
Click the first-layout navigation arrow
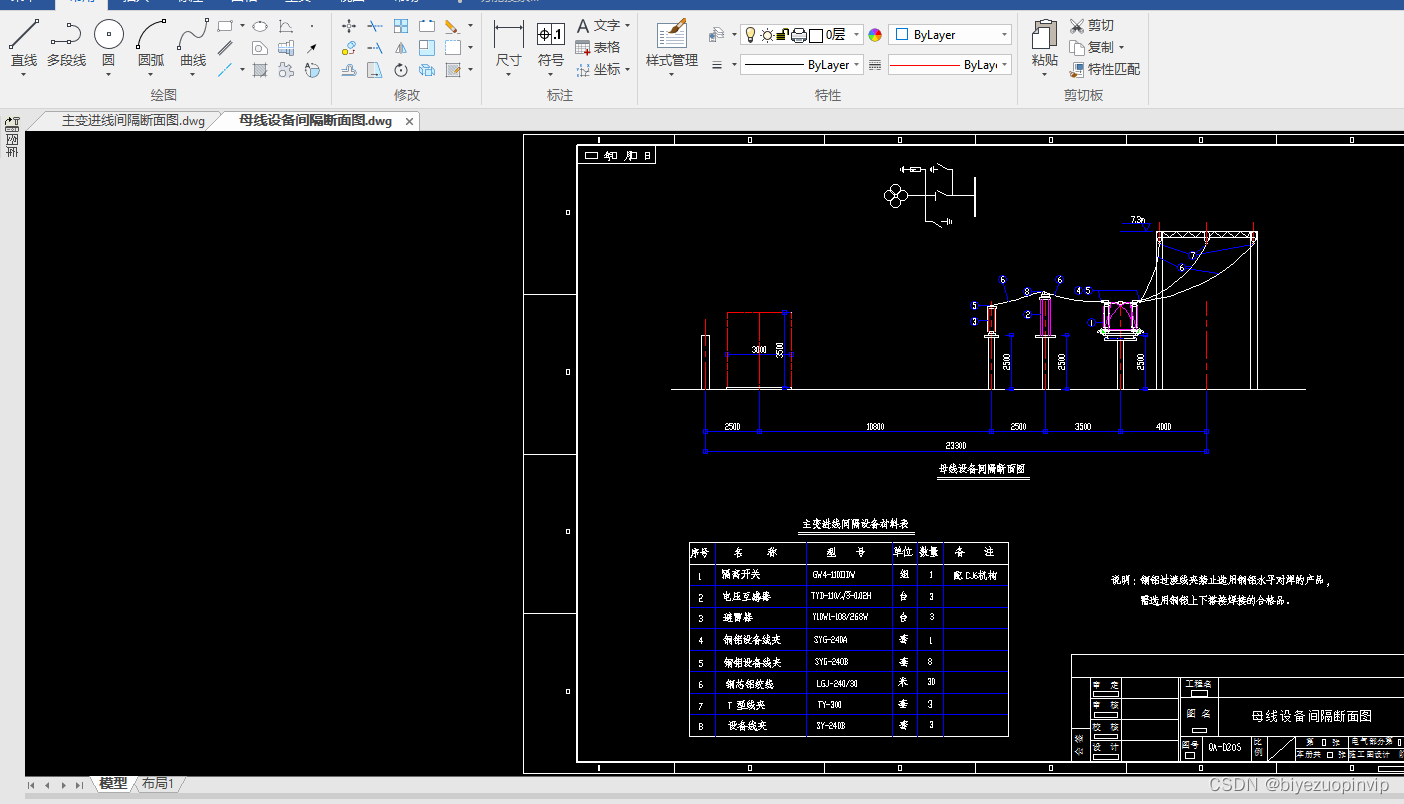click(31, 785)
